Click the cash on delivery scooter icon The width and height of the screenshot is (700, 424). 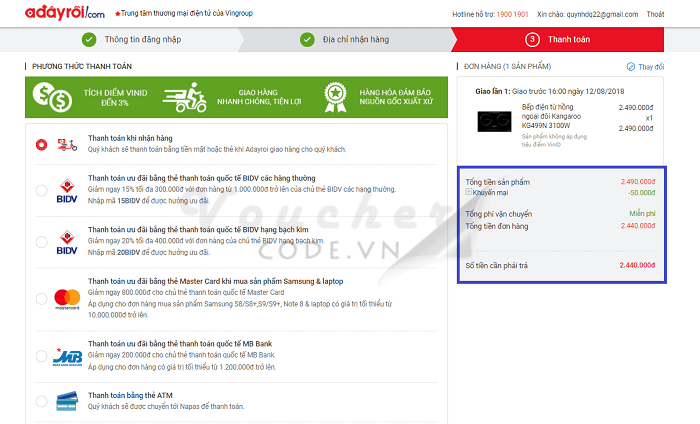[x=67, y=145]
